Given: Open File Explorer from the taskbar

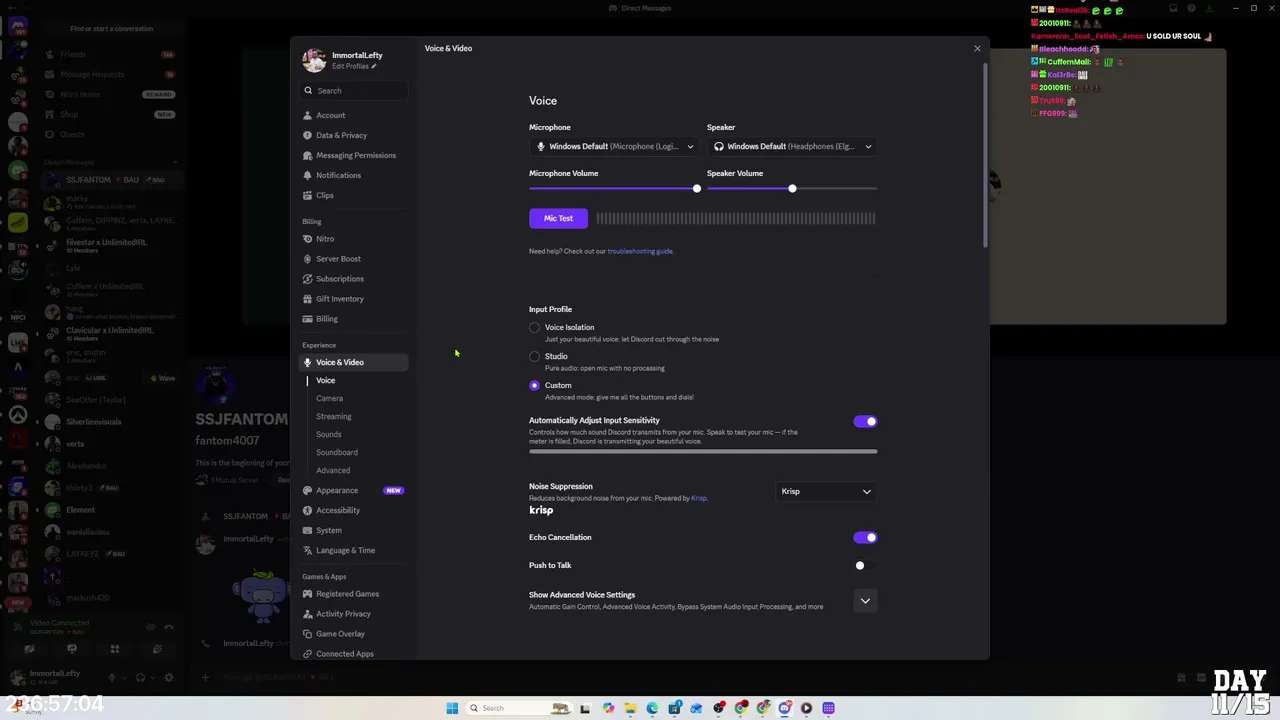Looking at the screenshot, I should (630, 708).
